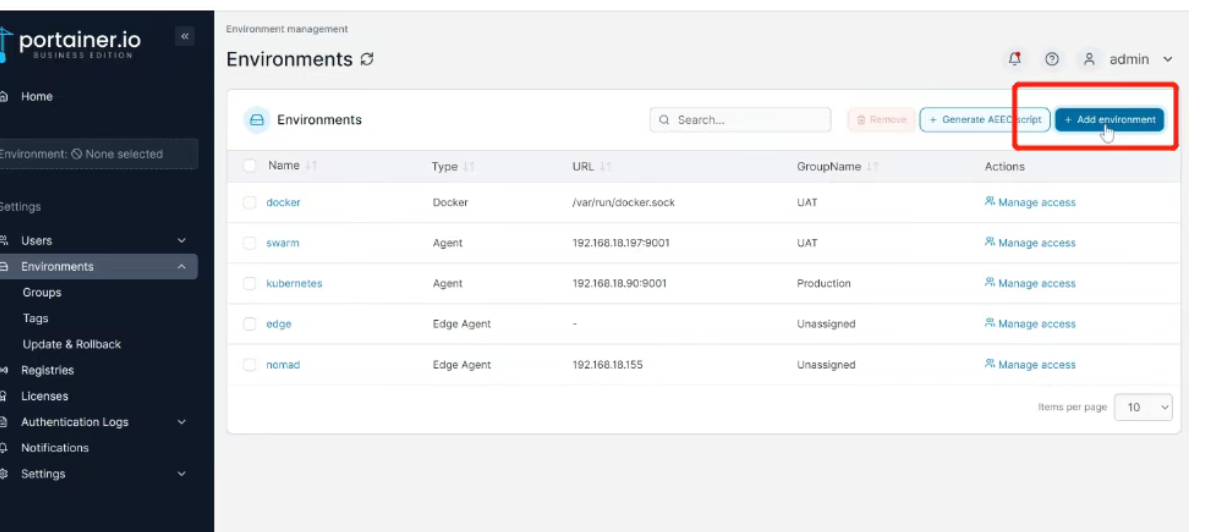Open the notifications bell icon
The width and height of the screenshot is (1229, 532).
click(x=1015, y=60)
